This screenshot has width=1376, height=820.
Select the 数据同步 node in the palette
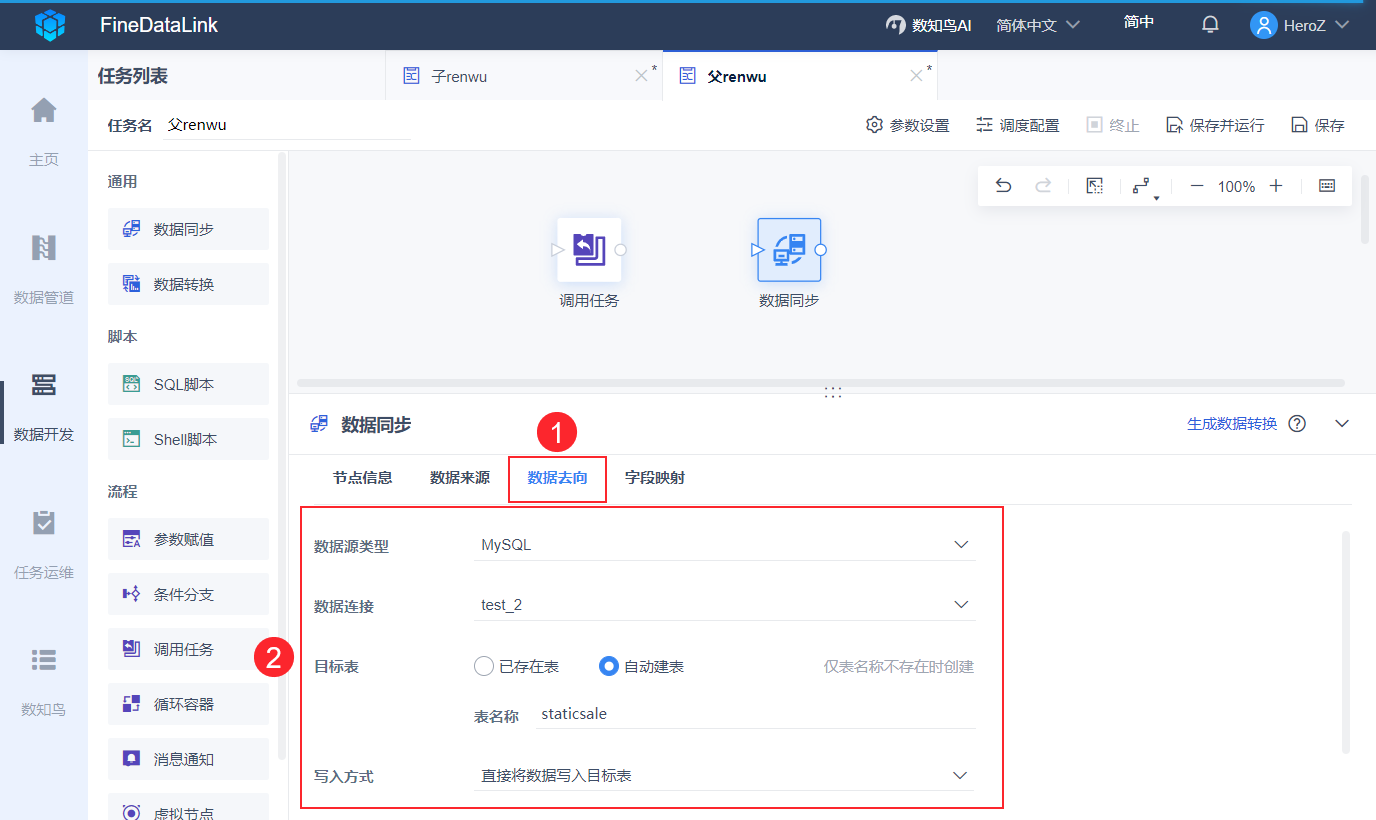click(188, 229)
